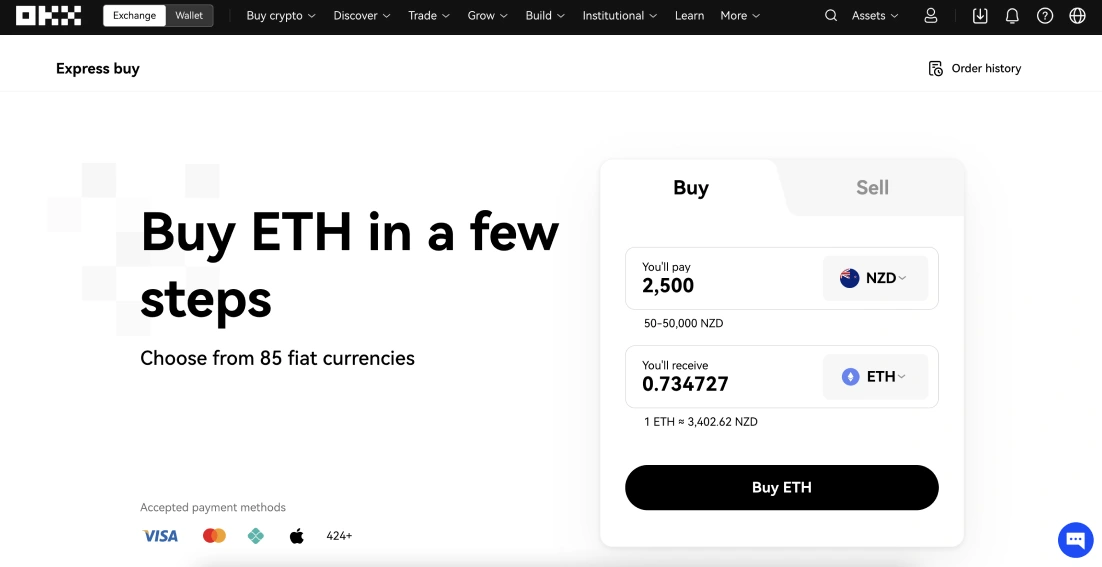The width and height of the screenshot is (1102, 567).
Task: Open the help question mark icon
Action: coord(1045,15)
